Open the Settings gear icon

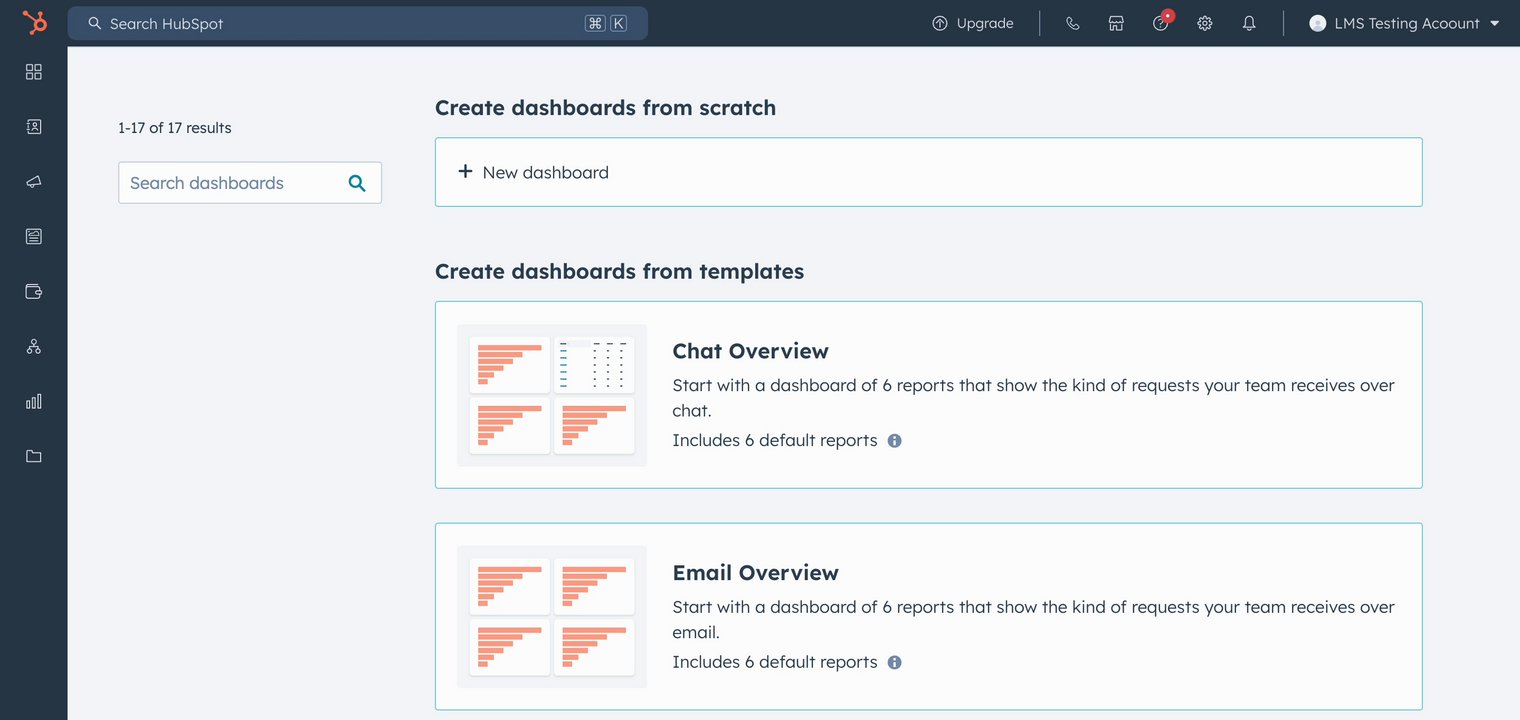1205,23
